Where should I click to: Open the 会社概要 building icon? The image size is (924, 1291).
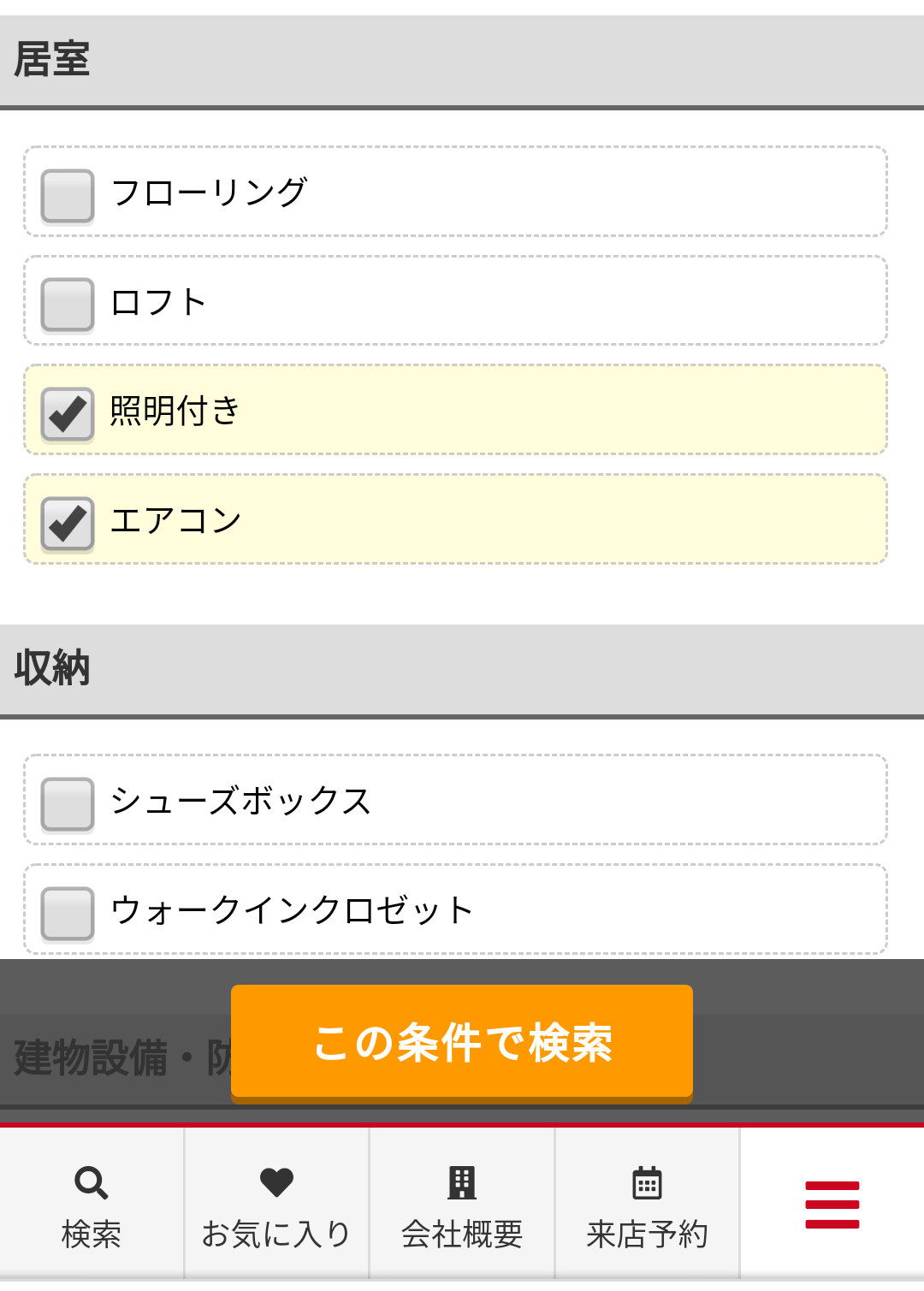click(x=462, y=1182)
